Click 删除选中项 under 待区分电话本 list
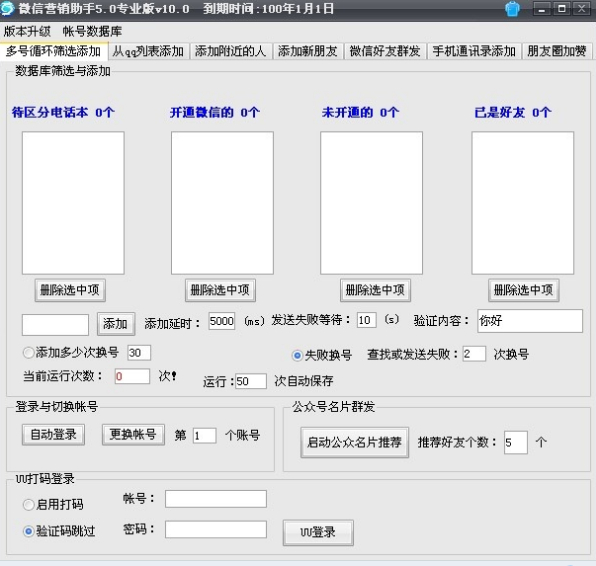 click(x=70, y=290)
